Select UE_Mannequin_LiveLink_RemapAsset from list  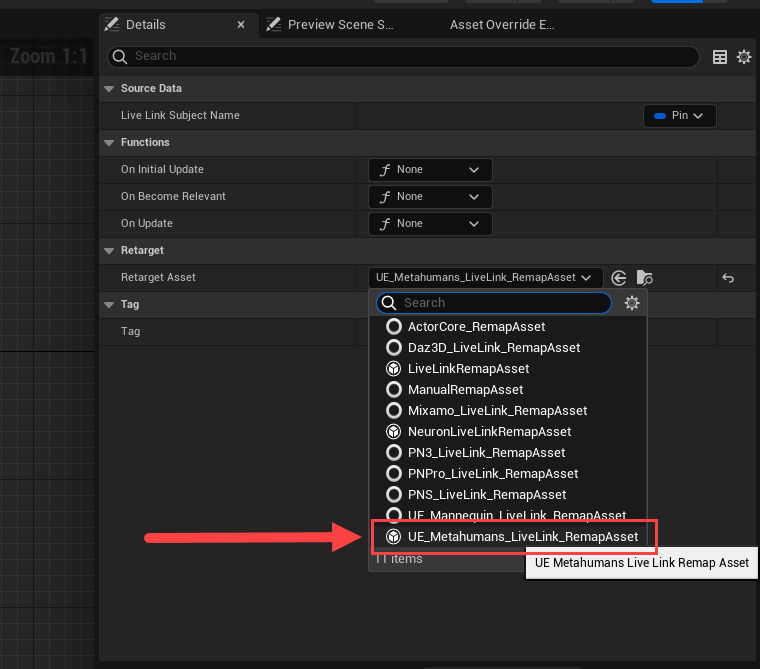(x=508, y=514)
